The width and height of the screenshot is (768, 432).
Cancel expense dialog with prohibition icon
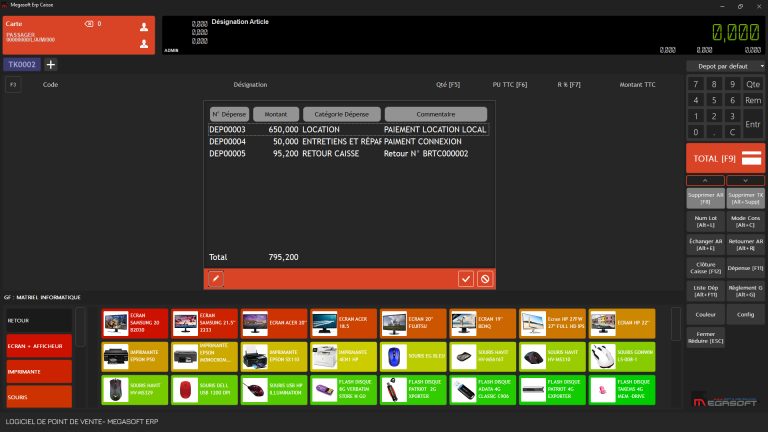[x=485, y=279]
